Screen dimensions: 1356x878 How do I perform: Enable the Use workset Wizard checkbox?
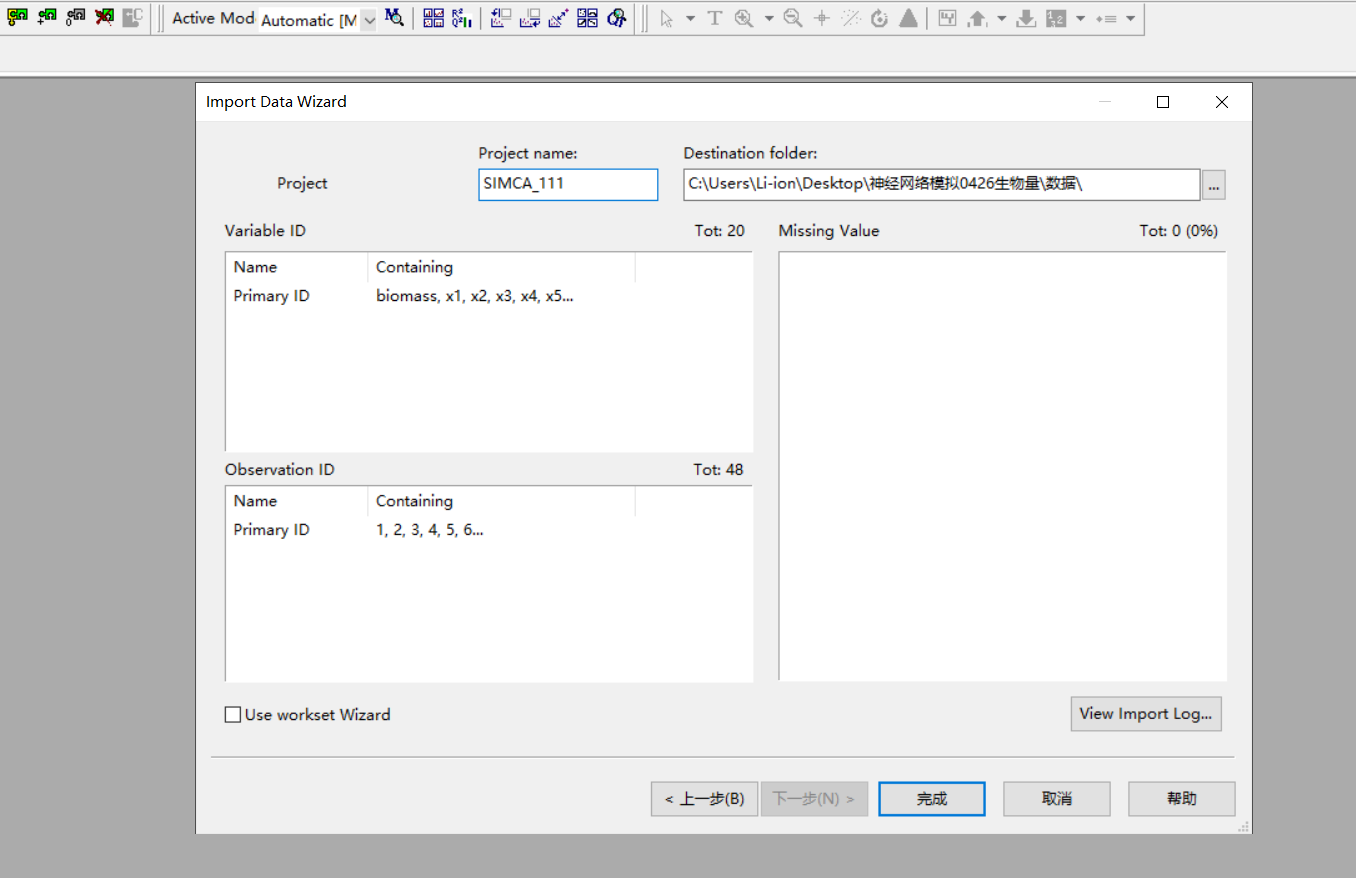pos(233,715)
